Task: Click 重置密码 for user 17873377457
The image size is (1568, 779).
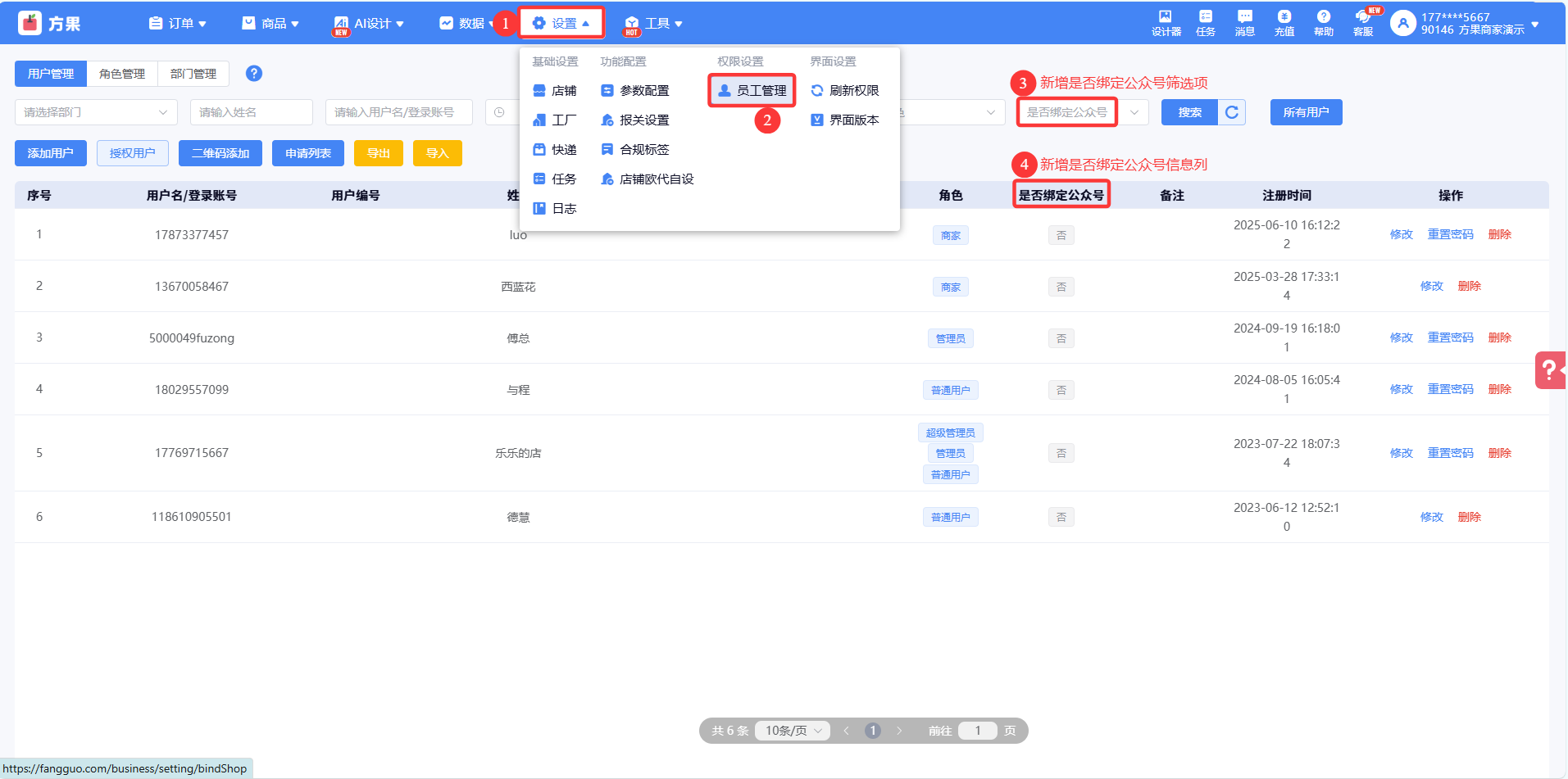Action: coord(1450,234)
